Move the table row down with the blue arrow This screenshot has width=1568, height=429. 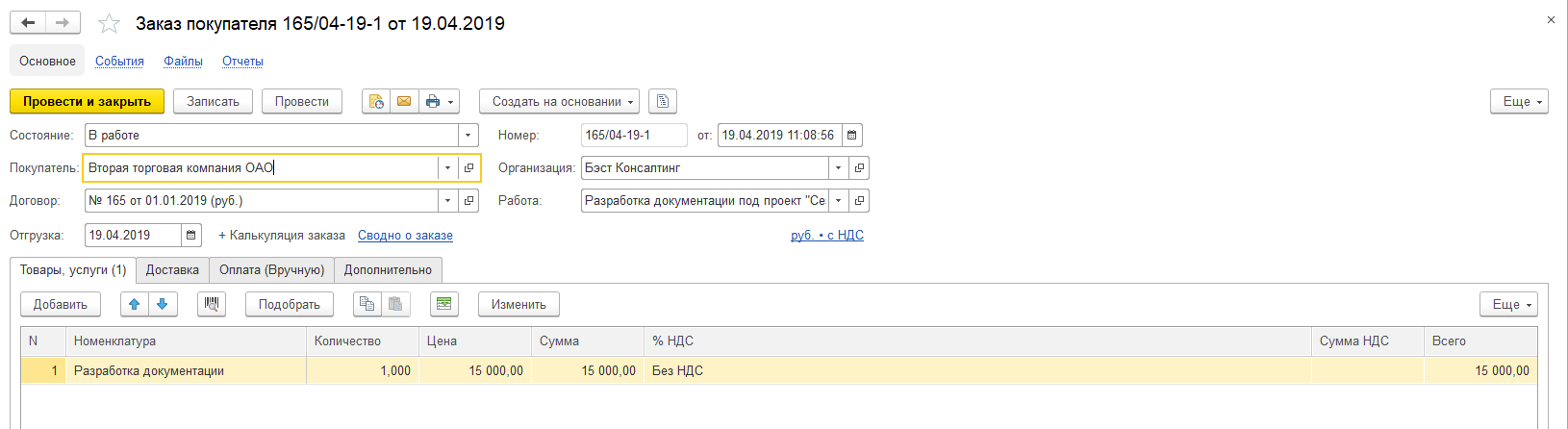tap(163, 304)
